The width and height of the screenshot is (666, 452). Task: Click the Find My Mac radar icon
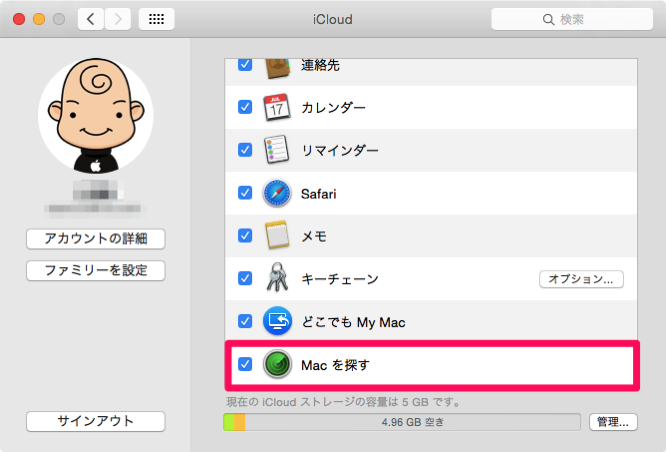tap(277, 364)
